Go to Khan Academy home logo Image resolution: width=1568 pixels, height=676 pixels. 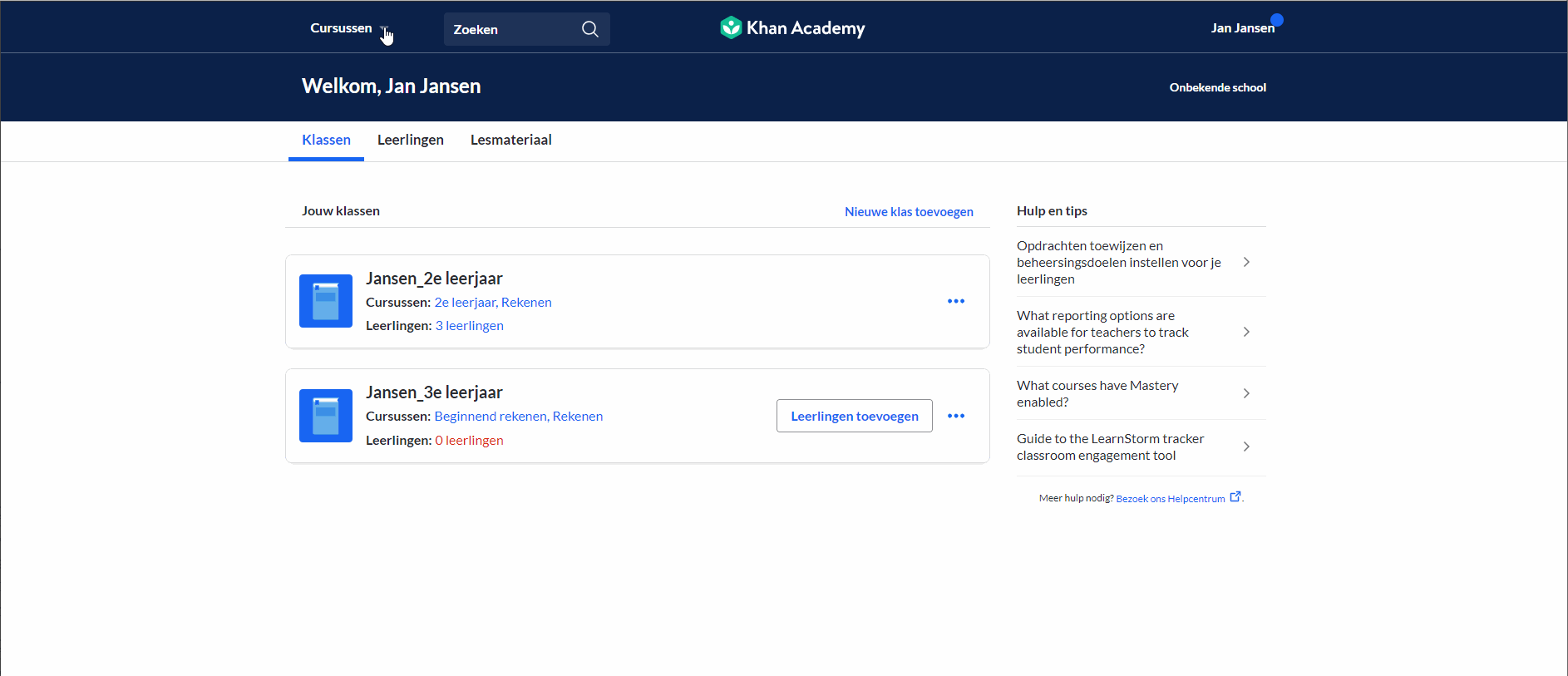pyautogui.click(x=792, y=28)
